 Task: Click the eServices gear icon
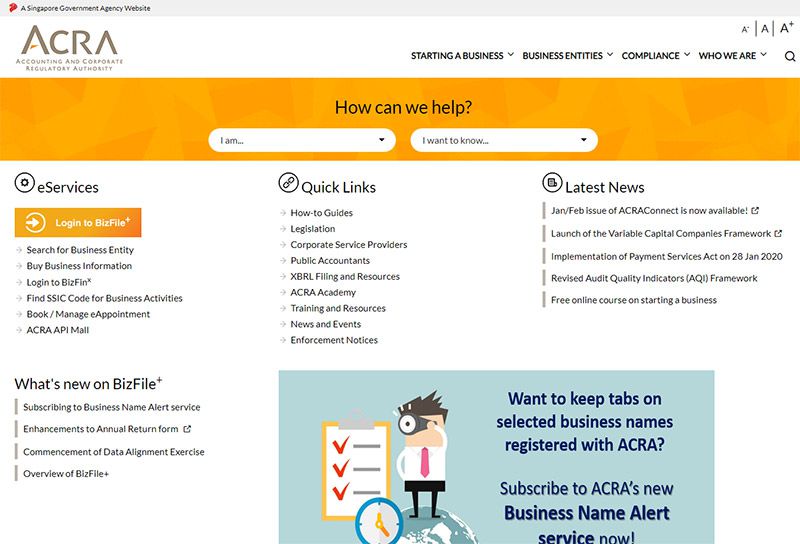point(24,182)
